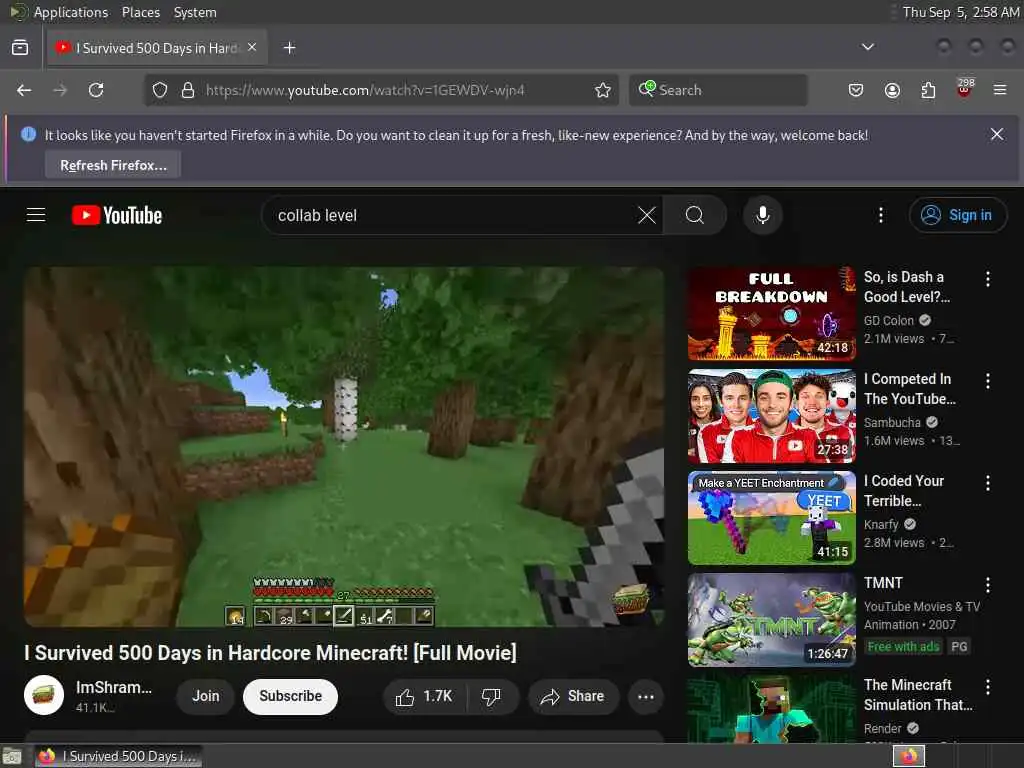1024x768 pixels.
Task: Dismiss the Refresh Firefox notification bar
Action: point(997,134)
